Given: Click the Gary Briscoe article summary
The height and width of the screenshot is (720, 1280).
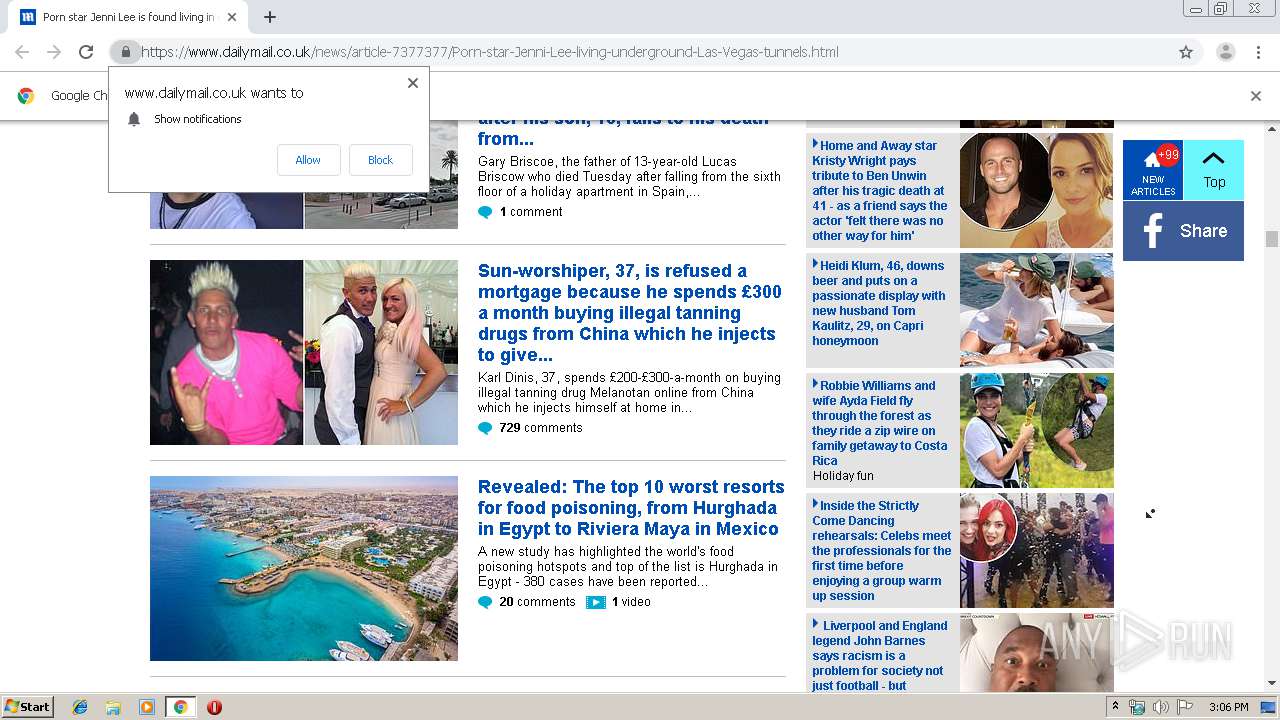Looking at the screenshot, I should coord(629,176).
